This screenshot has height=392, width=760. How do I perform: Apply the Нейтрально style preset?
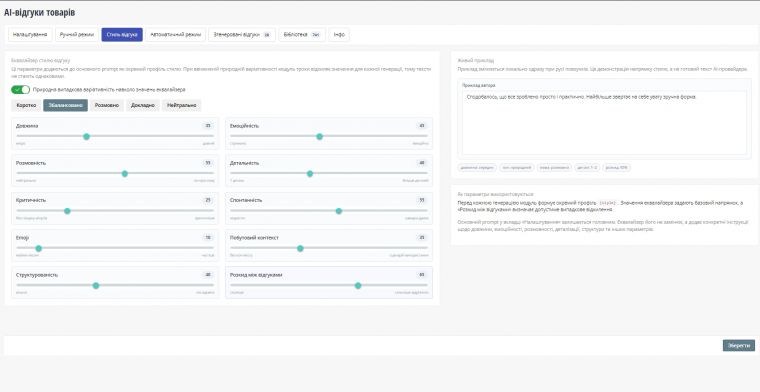pyautogui.click(x=181, y=105)
